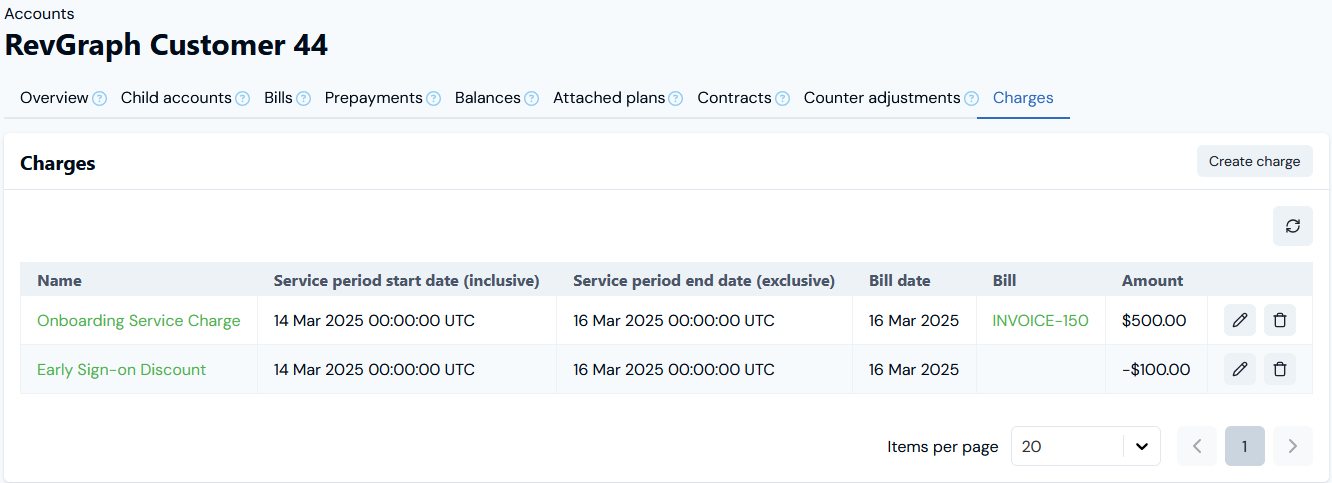Open the Attached plans tab
The width and height of the screenshot is (1332, 483).
click(x=609, y=98)
